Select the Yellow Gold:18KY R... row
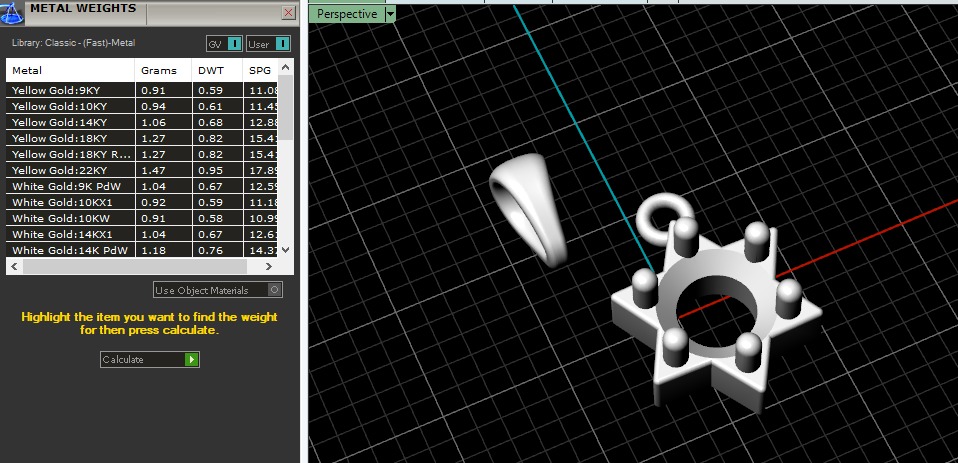The image size is (958, 463). (x=142, y=154)
